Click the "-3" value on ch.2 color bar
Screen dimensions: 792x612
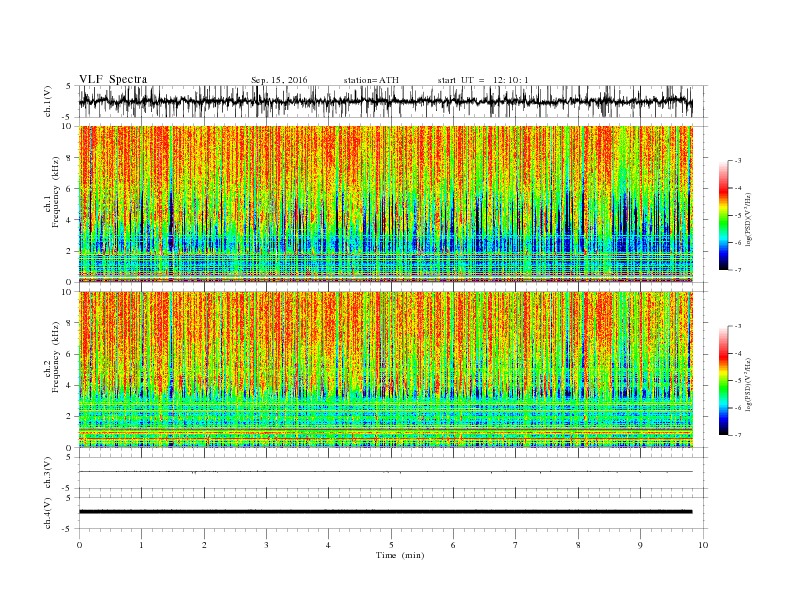[x=738, y=326]
